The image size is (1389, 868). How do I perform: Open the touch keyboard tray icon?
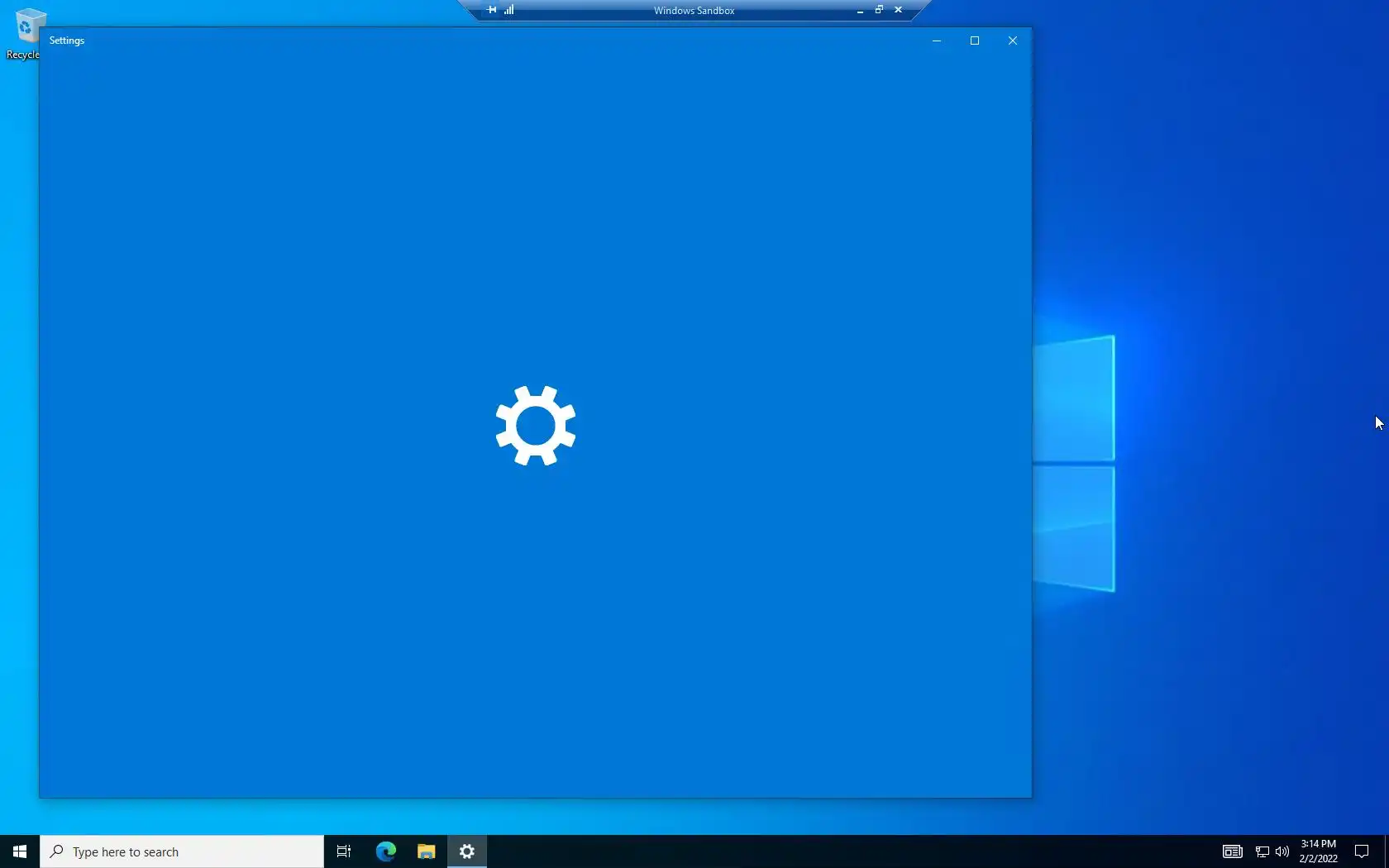pyautogui.click(x=1232, y=851)
